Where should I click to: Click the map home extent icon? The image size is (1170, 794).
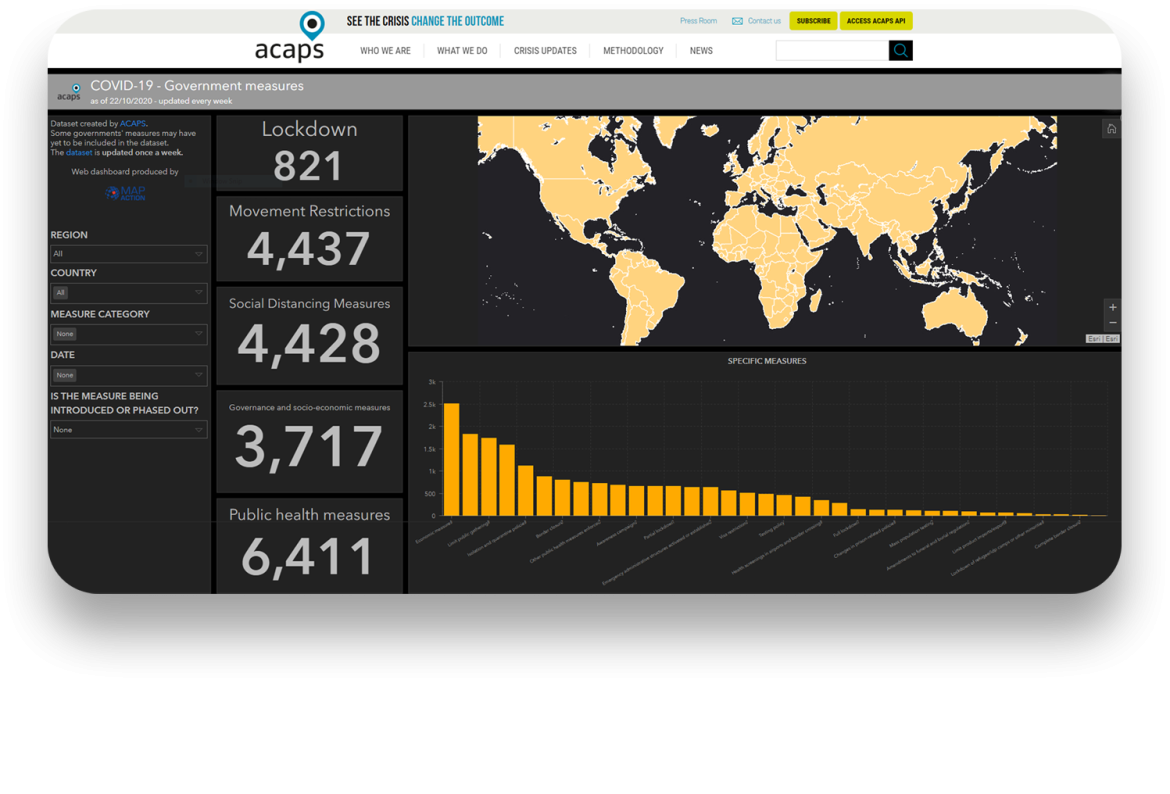coord(1111,129)
